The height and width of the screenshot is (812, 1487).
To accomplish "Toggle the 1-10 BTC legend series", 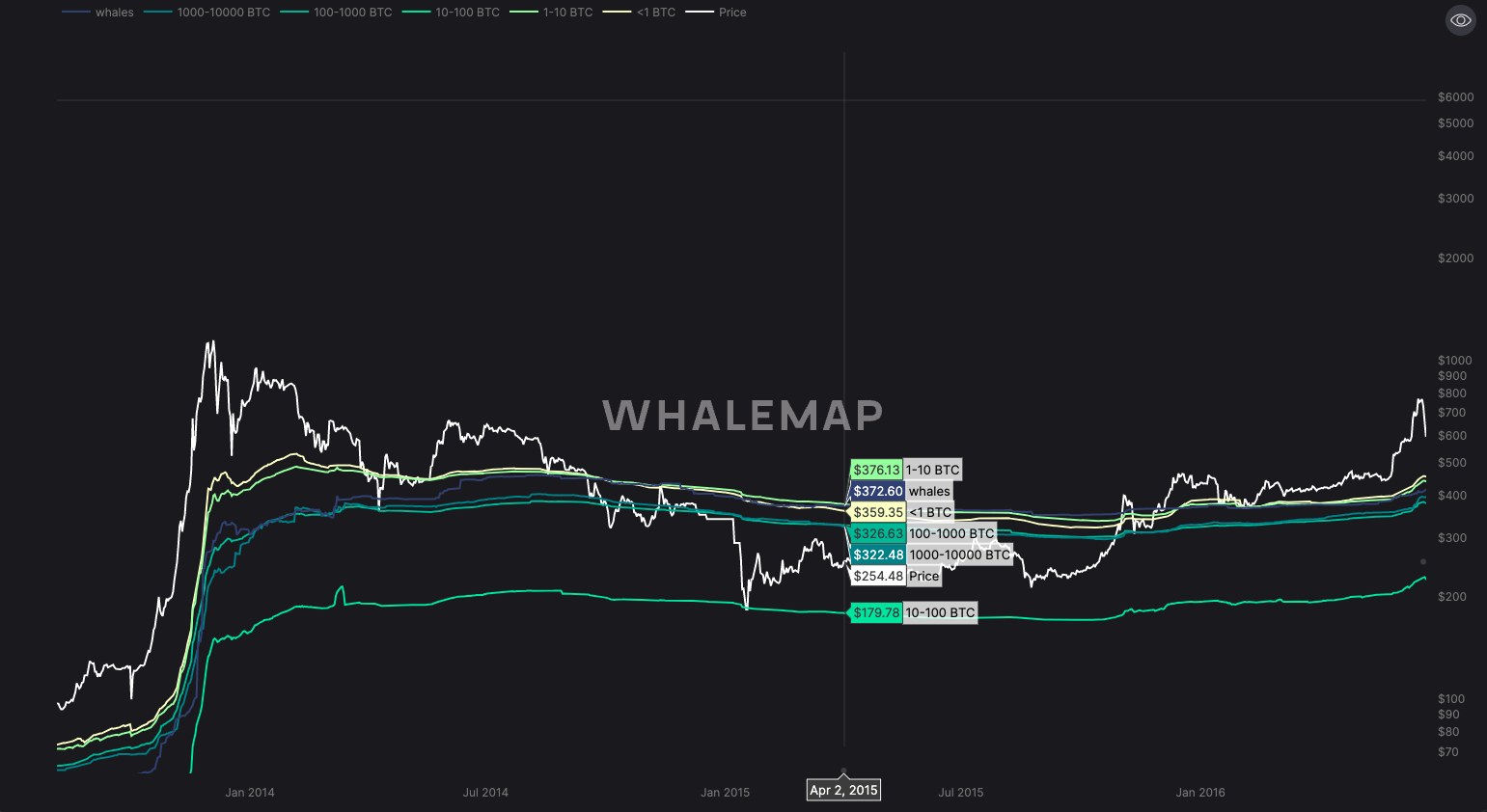I will (552, 13).
